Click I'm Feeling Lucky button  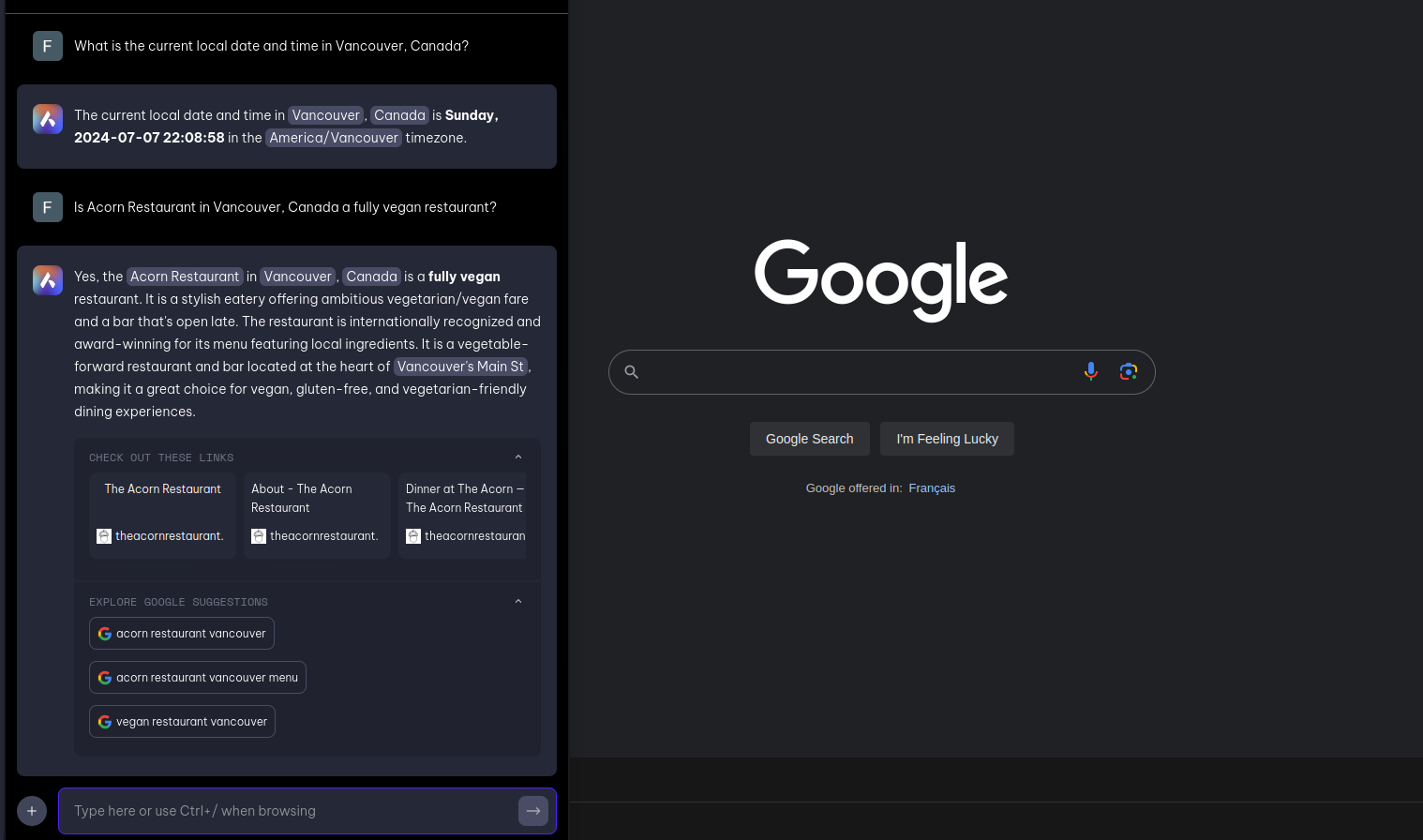pyautogui.click(x=947, y=439)
